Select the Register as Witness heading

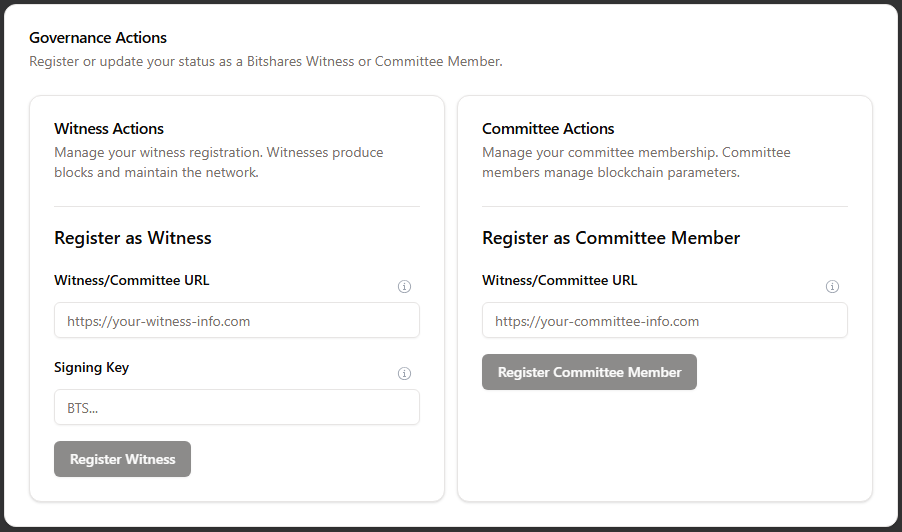pyautogui.click(x=133, y=238)
